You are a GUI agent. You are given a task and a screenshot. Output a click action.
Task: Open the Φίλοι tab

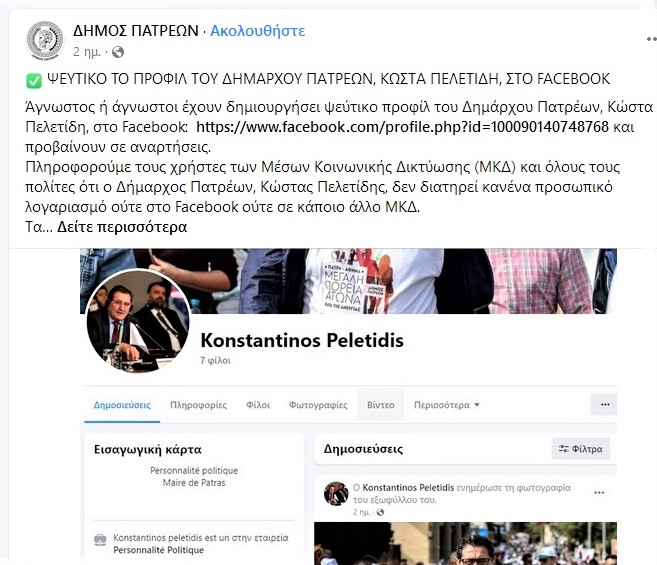[x=258, y=405]
